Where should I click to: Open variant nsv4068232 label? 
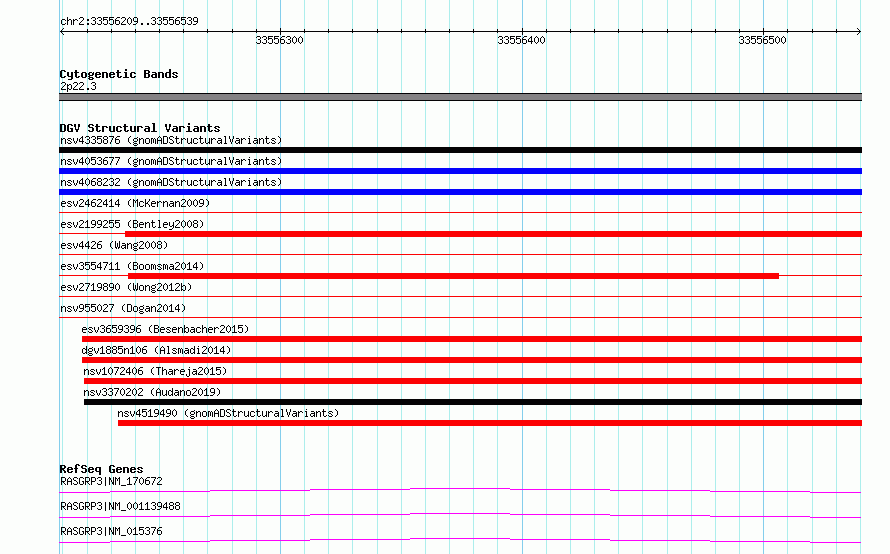[171, 182]
